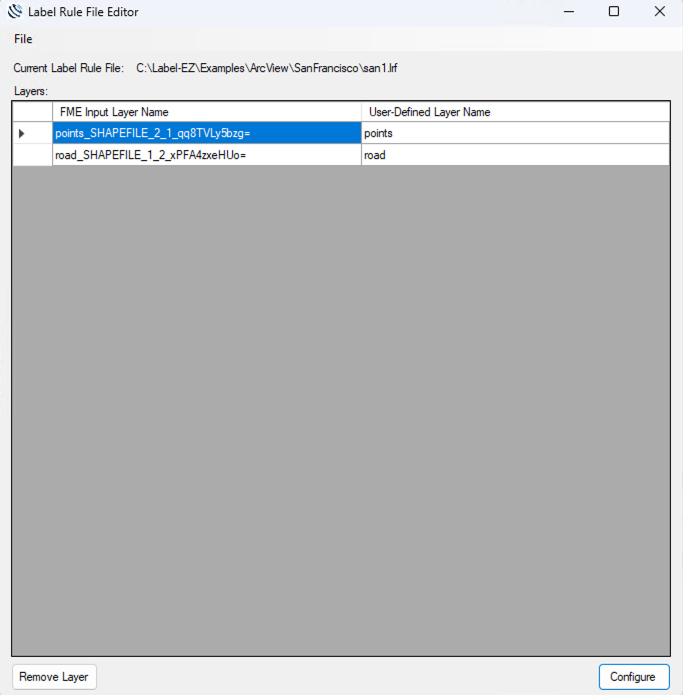Select the road_SHAPEFILE_1_2_xPFA4zxeHUo= cell
Viewport: 683px width, 695px height.
click(207, 155)
